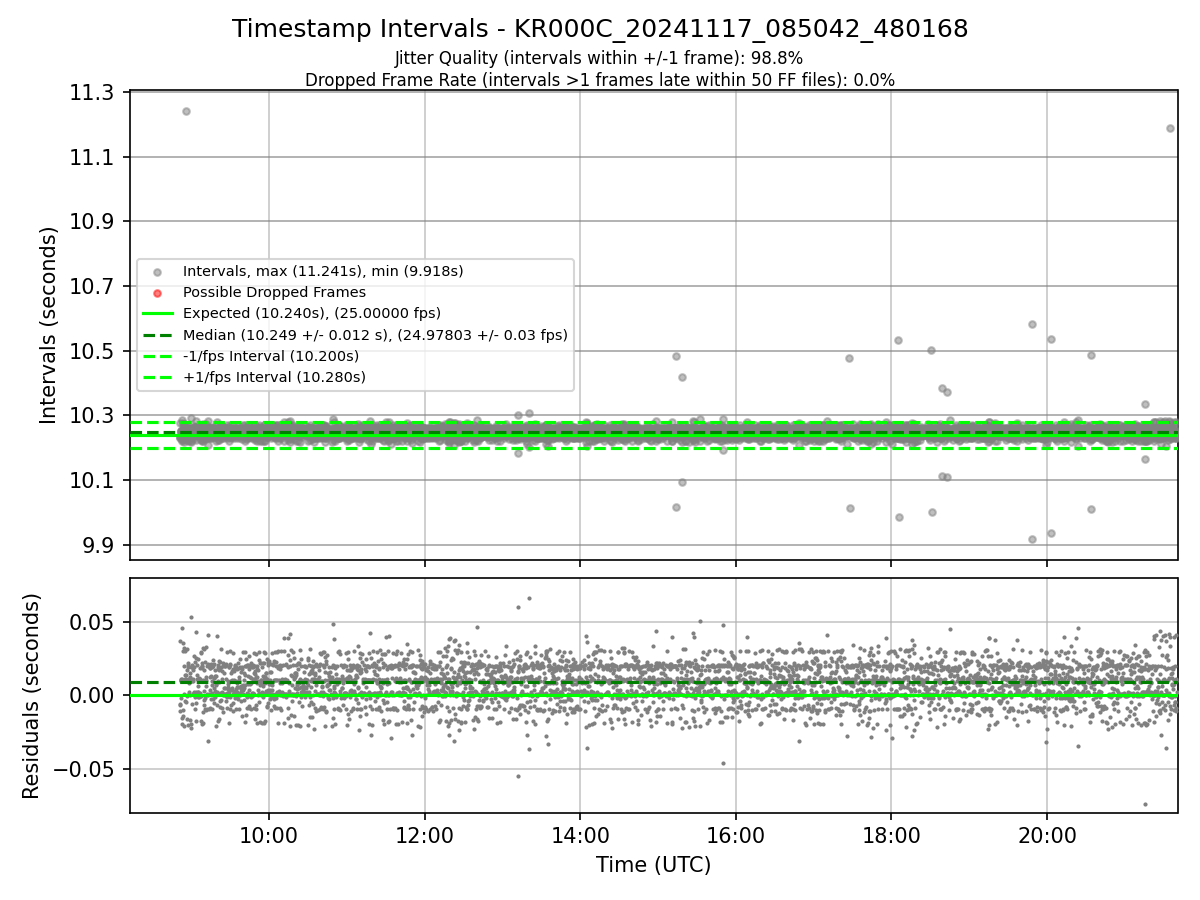Select legend entry '+1/fps Interval (10.280s)'

[x=274, y=377]
